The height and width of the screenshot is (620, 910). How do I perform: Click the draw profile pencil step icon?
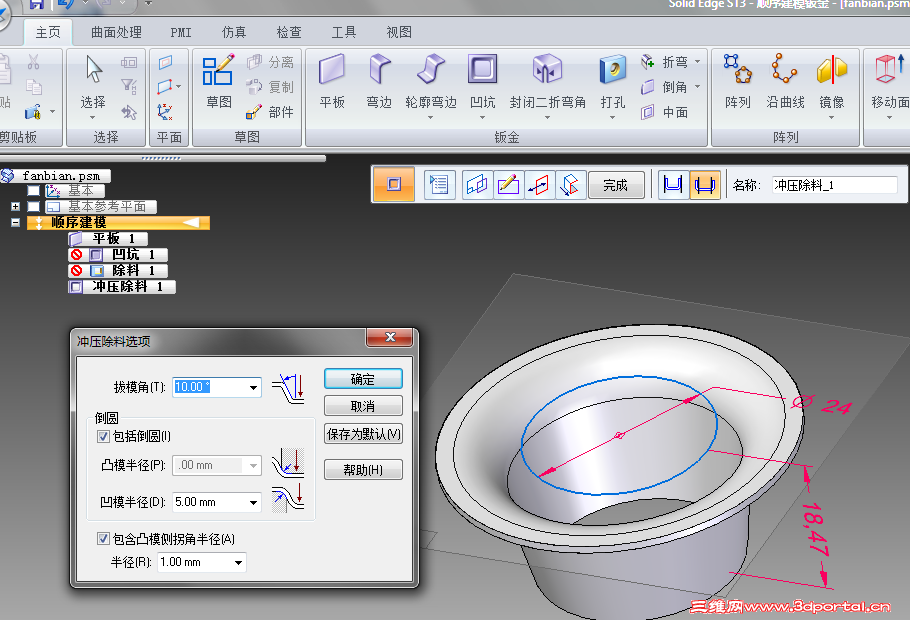(x=508, y=185)
